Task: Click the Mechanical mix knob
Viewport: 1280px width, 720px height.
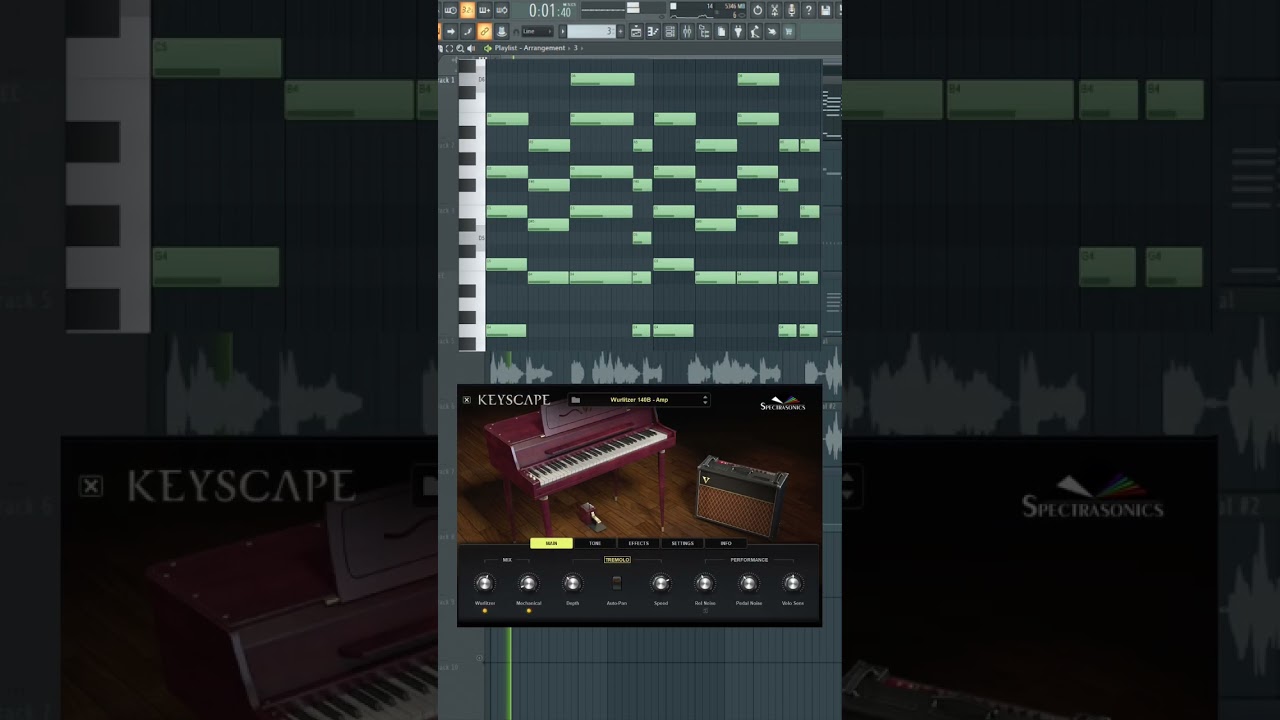Action: tap(529, 583)
